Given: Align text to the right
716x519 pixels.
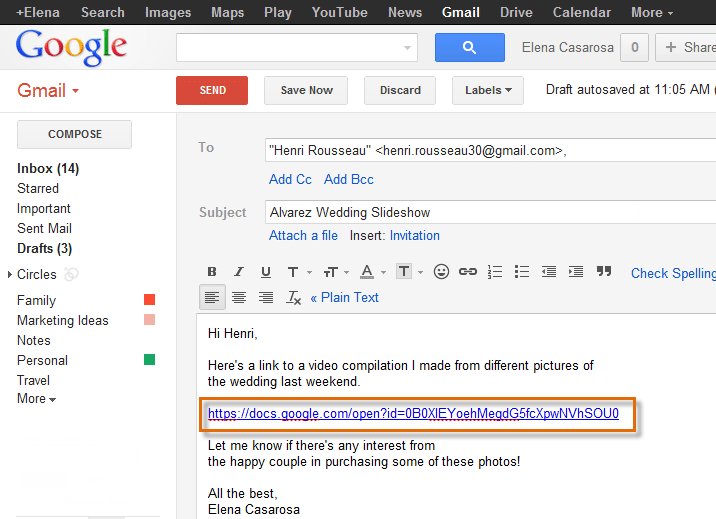Looking at the screenshot, I should click(266, 298).
